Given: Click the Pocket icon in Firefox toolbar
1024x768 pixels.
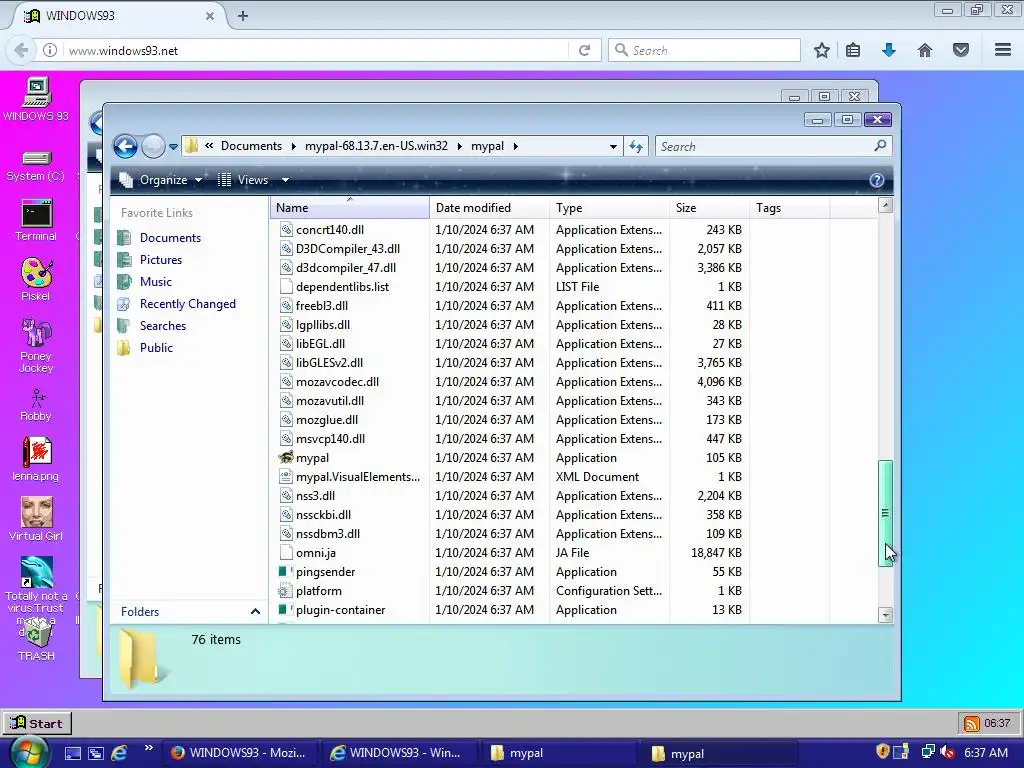Looking at the screenshot, I should [961, 50].
